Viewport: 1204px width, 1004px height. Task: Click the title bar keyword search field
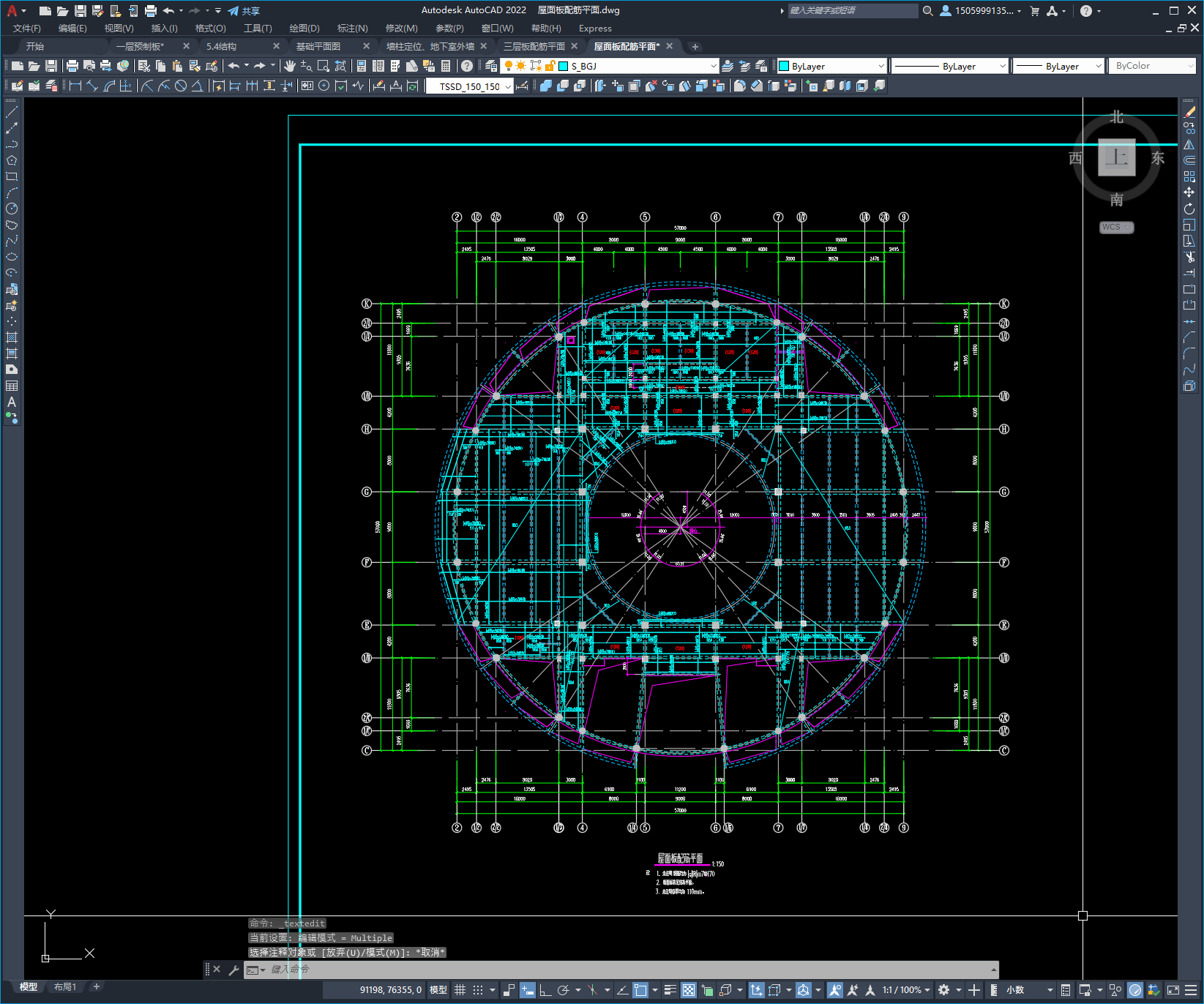[853, 10]
